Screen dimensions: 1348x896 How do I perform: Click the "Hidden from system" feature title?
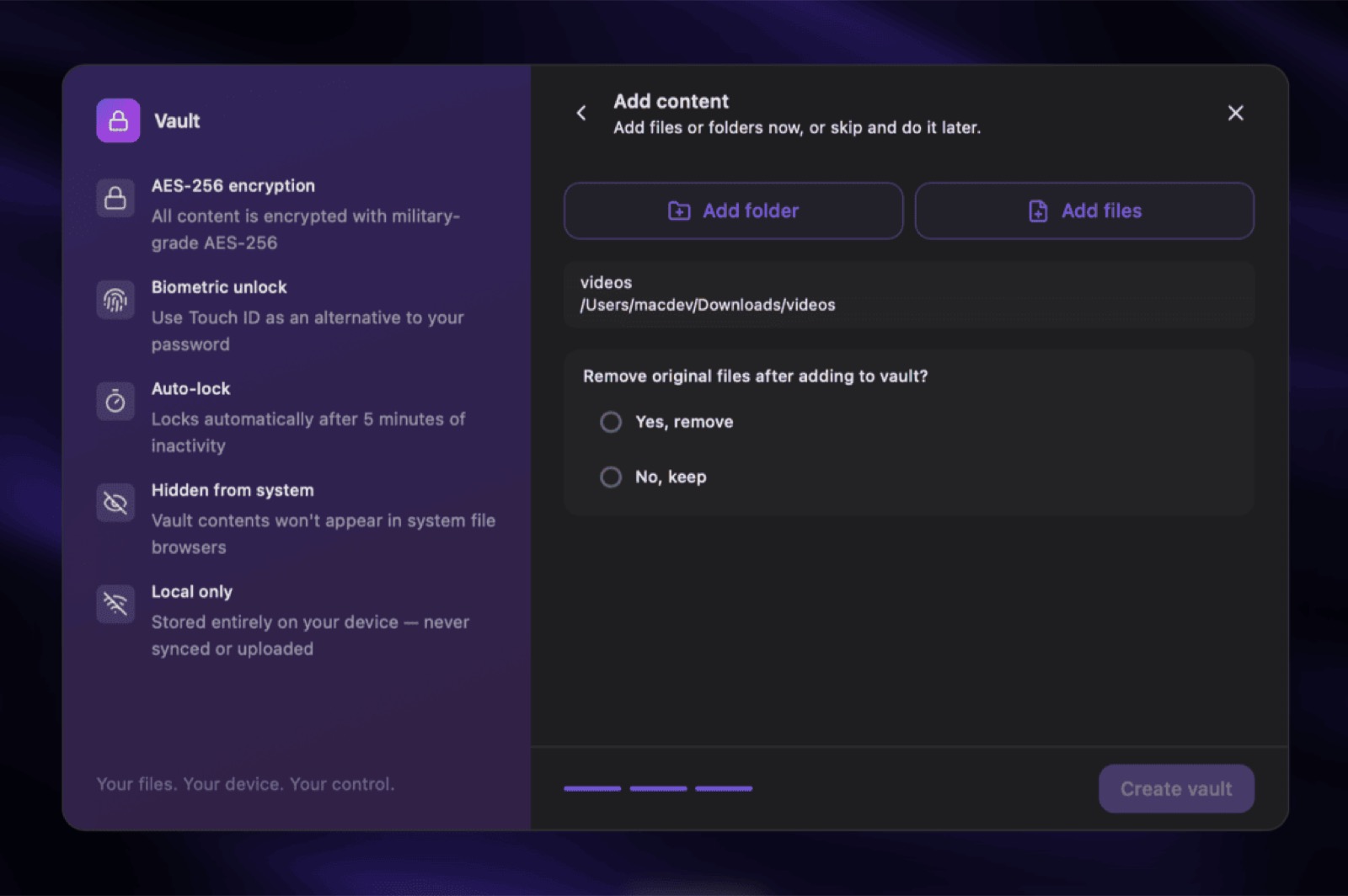coord(233,490)
